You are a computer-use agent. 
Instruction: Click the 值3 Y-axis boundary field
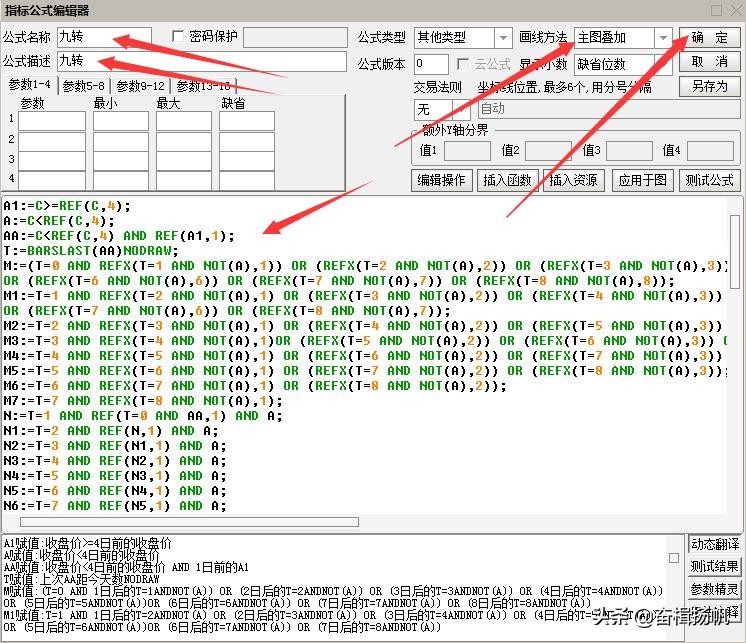click(629, 151)
